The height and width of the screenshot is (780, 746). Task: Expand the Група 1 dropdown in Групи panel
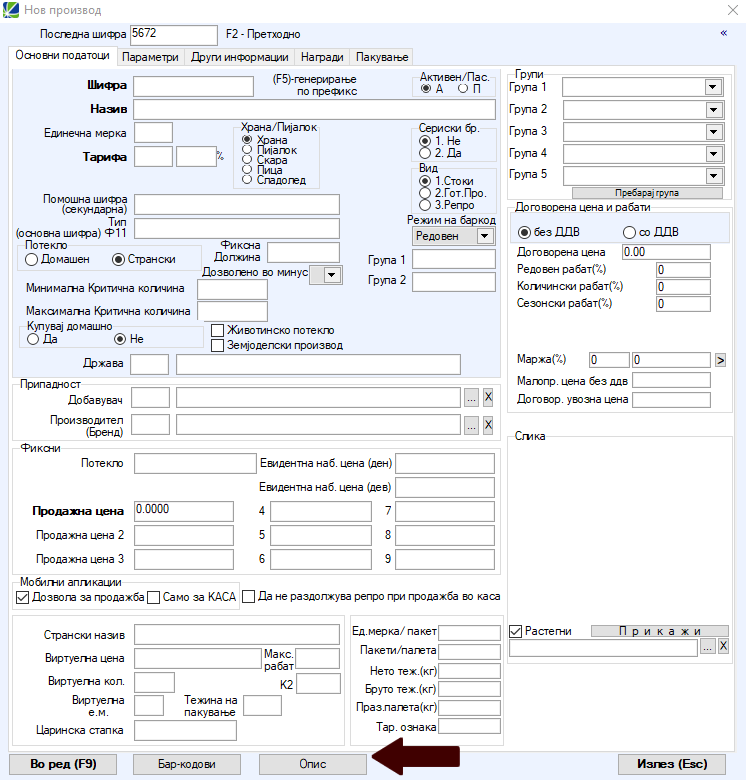(713, 88)
